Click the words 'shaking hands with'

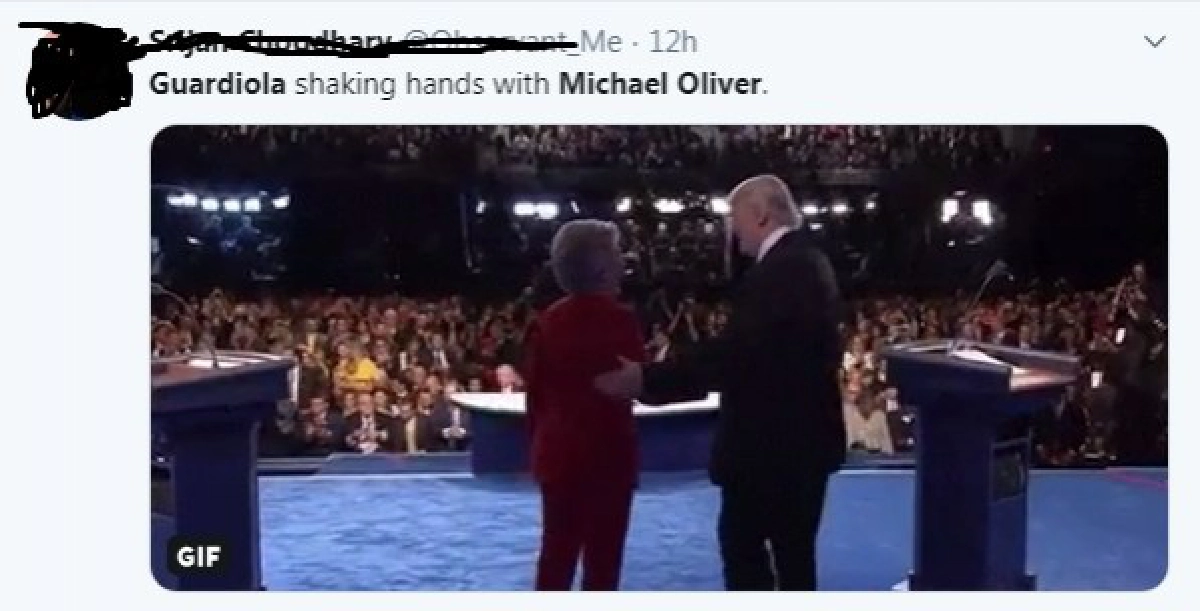click(422, 84)
